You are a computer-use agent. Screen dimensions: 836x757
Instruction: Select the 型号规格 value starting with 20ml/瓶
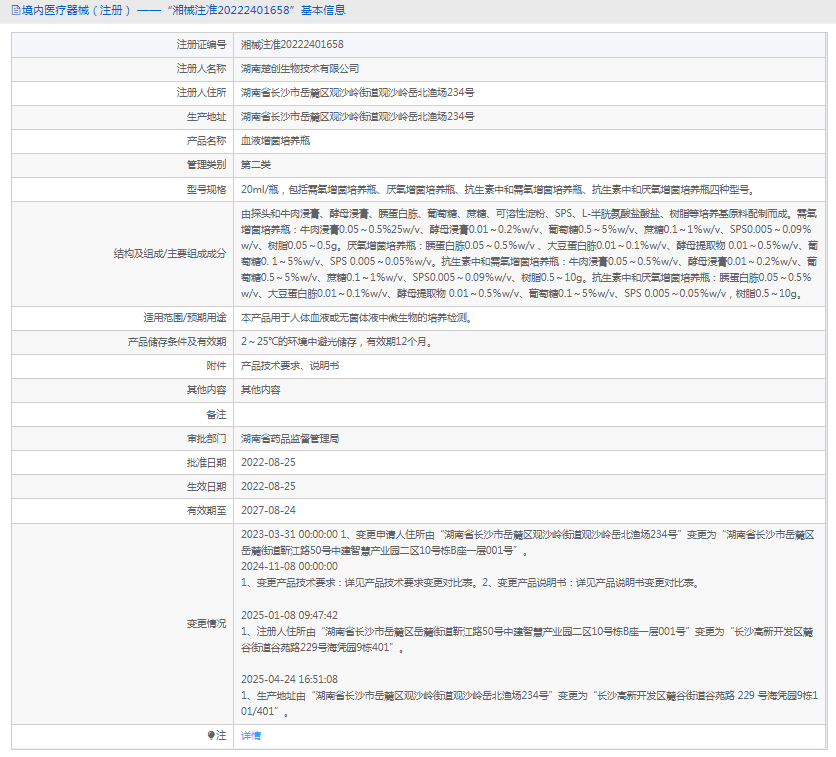pos(497,190)
